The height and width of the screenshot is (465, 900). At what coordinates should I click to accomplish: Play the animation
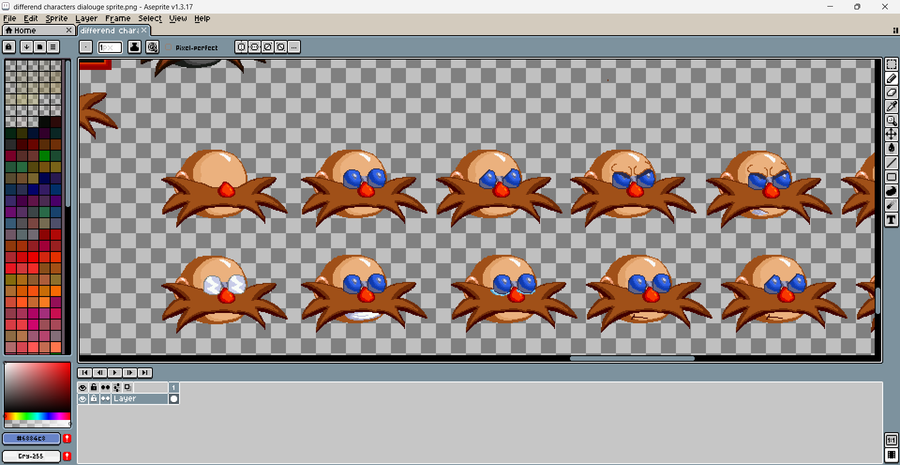[115, 373]
